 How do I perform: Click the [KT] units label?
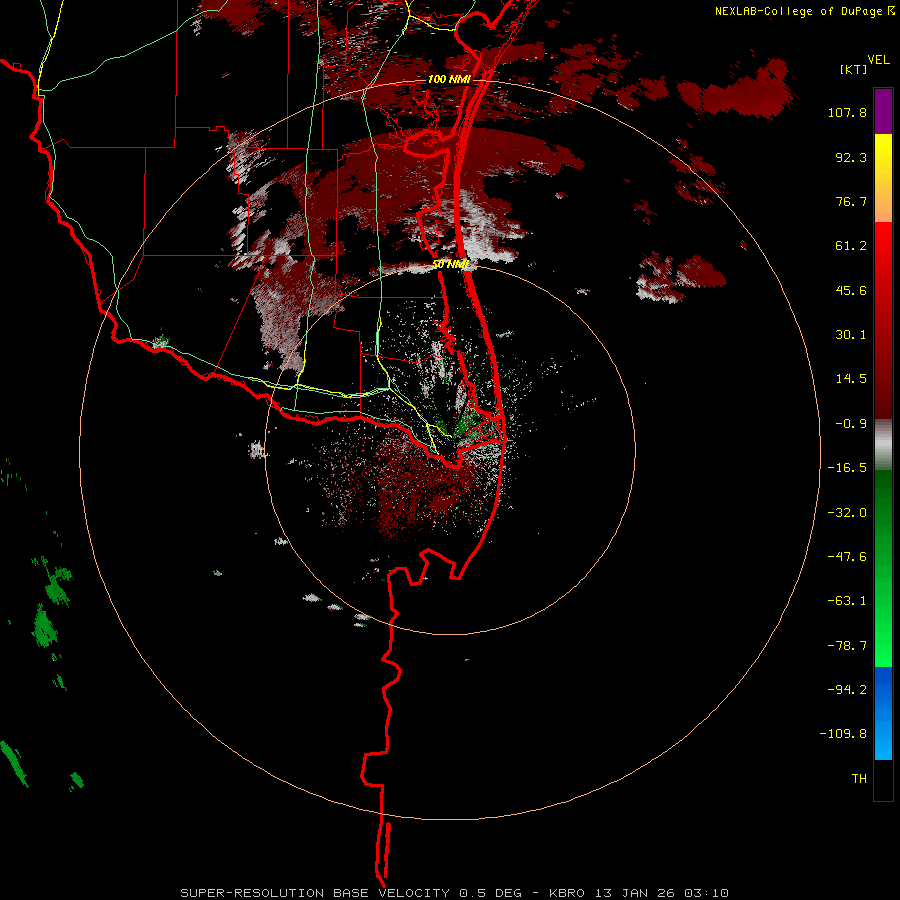coord(853,69)
